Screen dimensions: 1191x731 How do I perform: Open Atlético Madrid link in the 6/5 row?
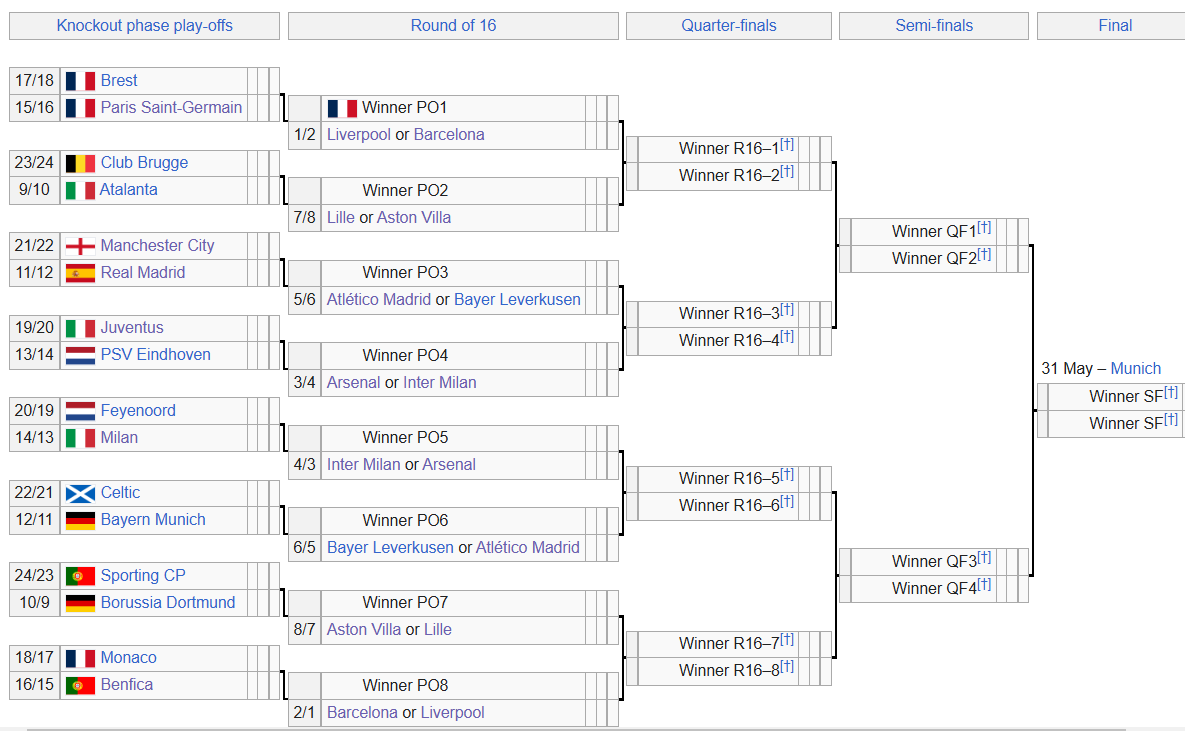(527, 548)
